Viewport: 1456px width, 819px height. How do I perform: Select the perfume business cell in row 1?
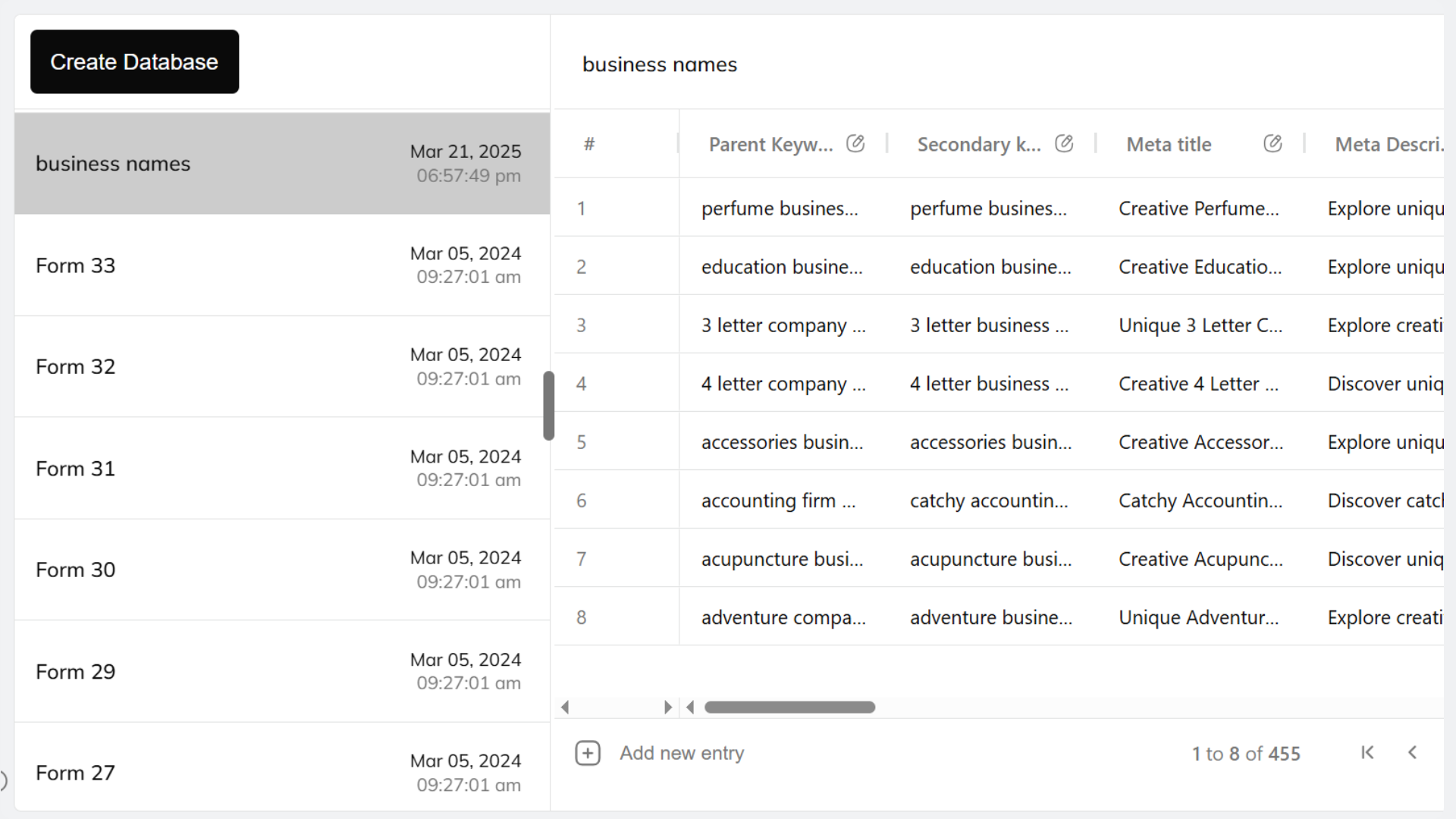click(783, 208)
